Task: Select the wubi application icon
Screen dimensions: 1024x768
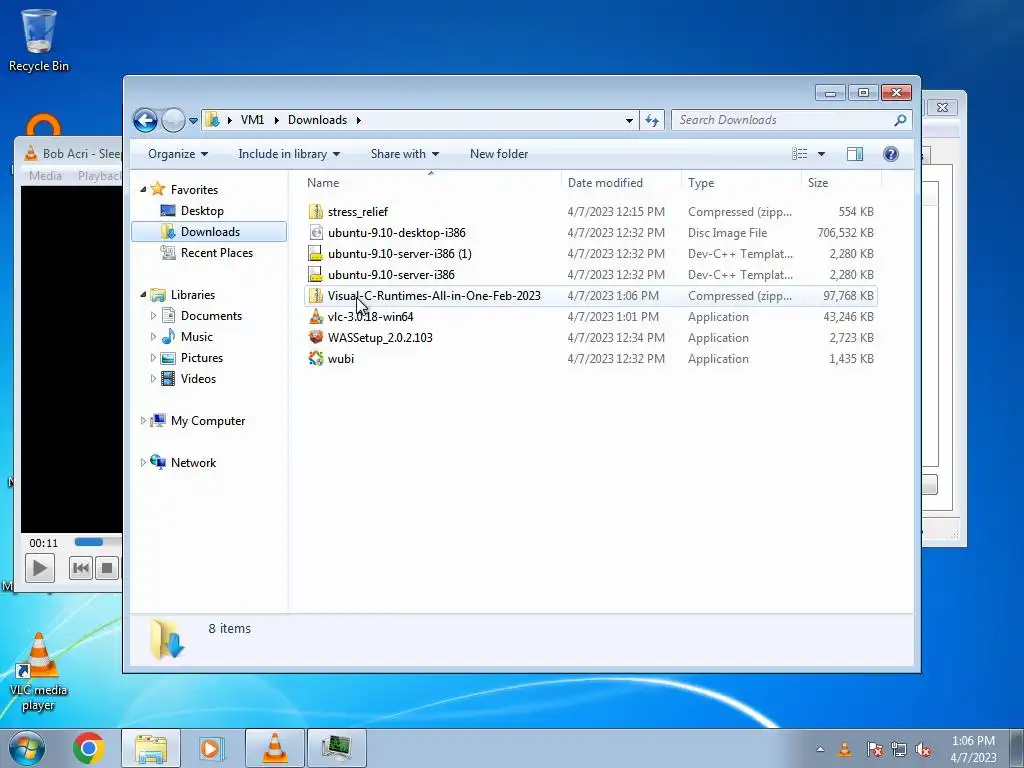Action: (x=316, y=359)
